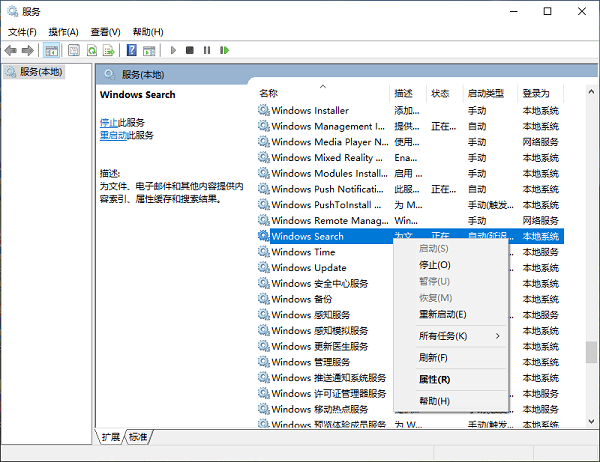Click the Stop service square icon
This screenshot has height=462, width=600.
click(190, 50)
